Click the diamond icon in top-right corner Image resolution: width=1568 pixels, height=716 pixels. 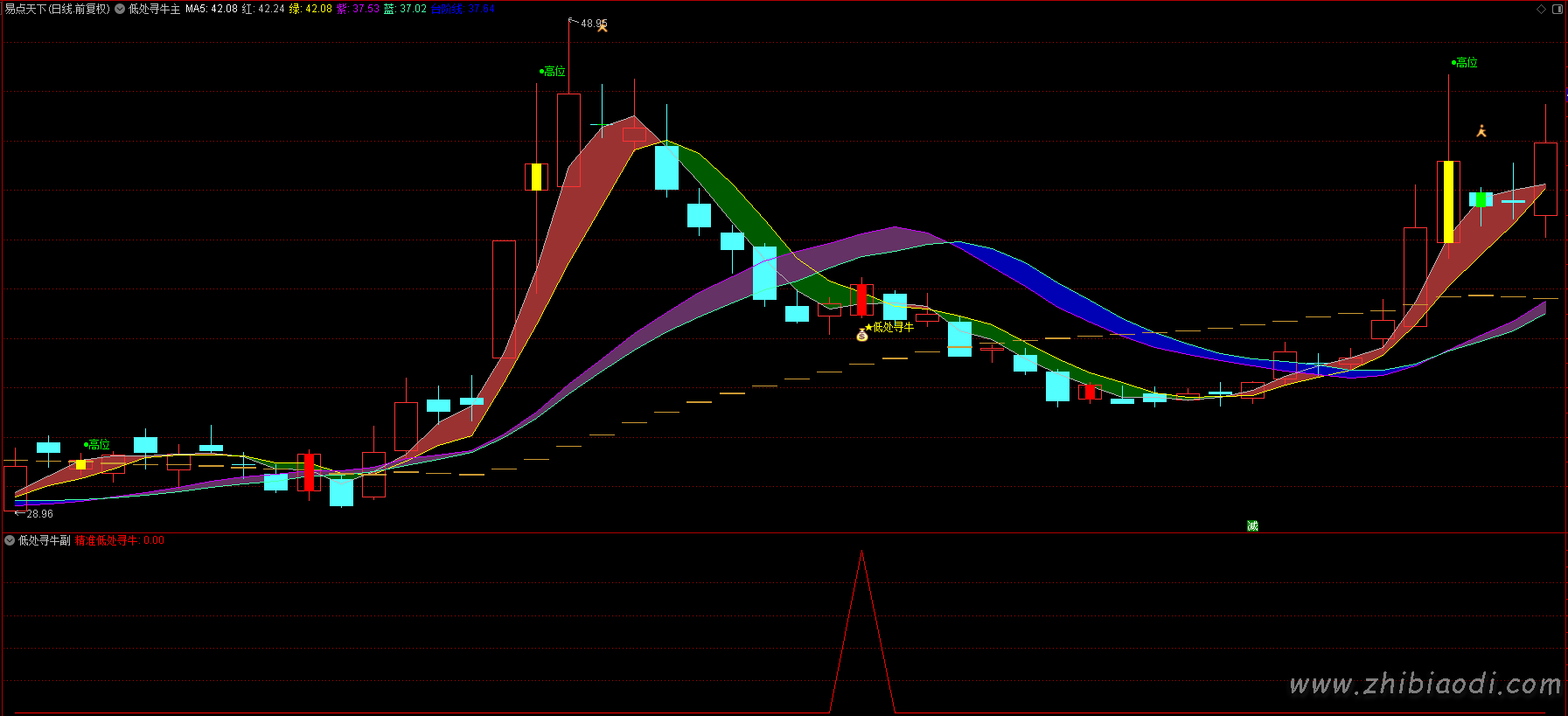point(1541,9)
